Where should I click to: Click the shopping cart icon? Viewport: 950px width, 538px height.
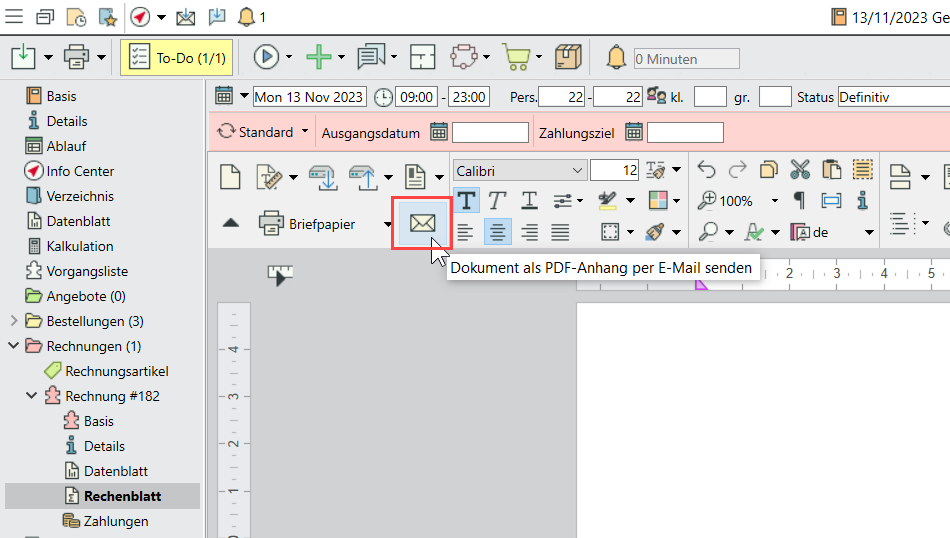(x=516, y=58)
